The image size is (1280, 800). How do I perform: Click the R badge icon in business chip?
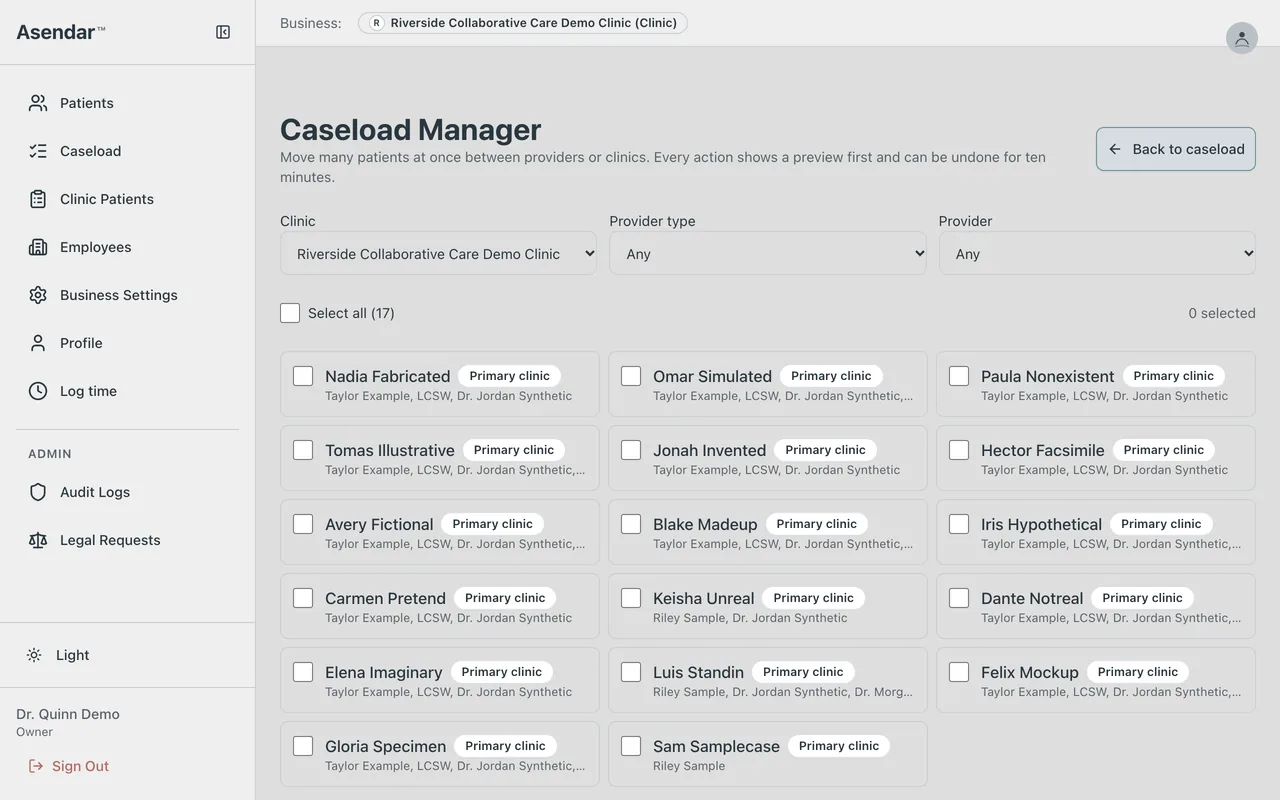[x=376, y=23]
